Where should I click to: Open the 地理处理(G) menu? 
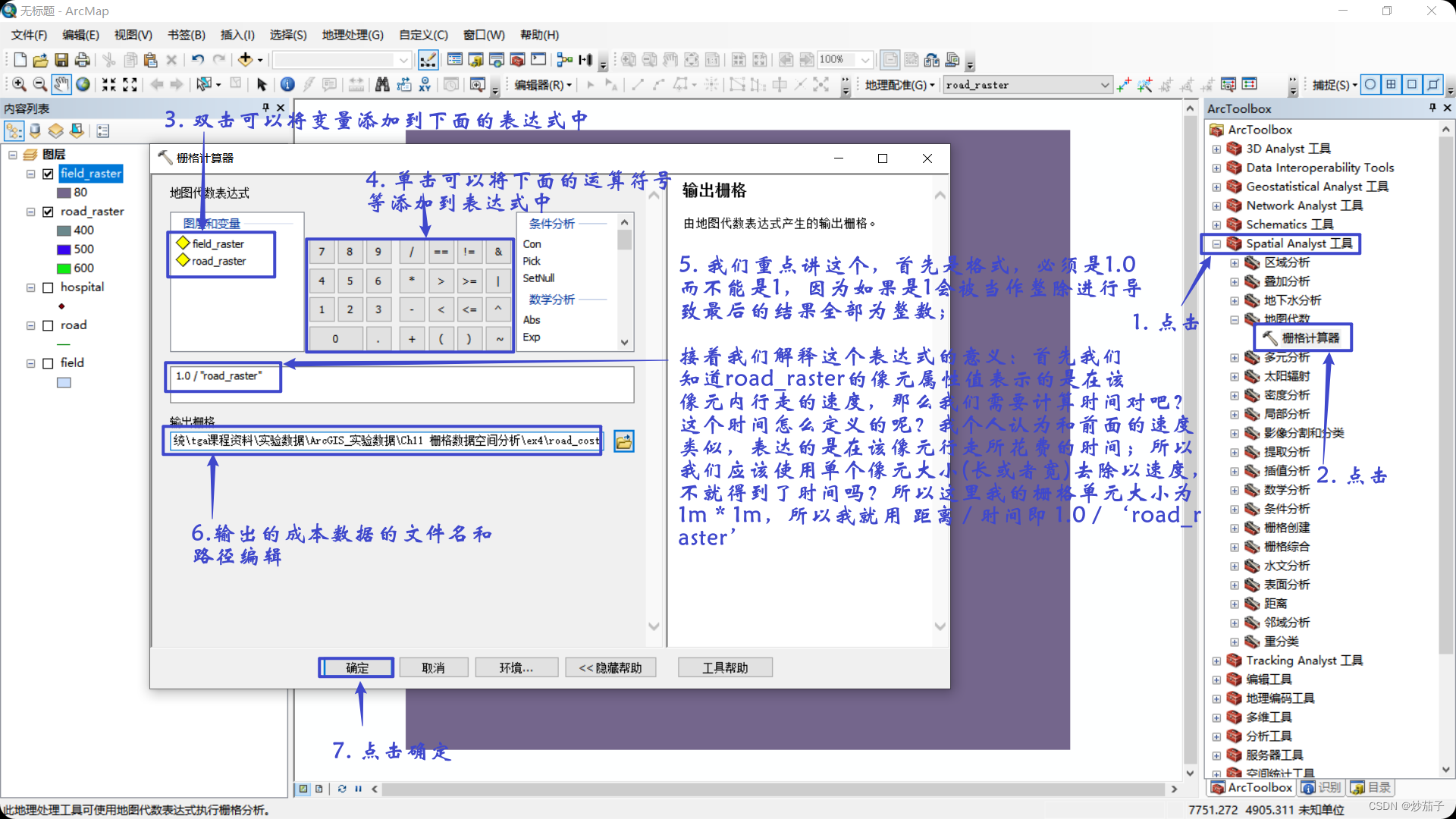(353, 35)
